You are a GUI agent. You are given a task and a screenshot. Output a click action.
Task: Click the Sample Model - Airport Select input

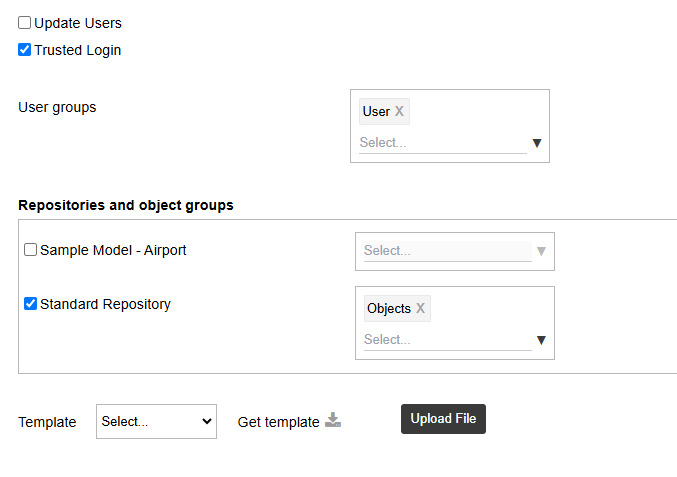445,251
